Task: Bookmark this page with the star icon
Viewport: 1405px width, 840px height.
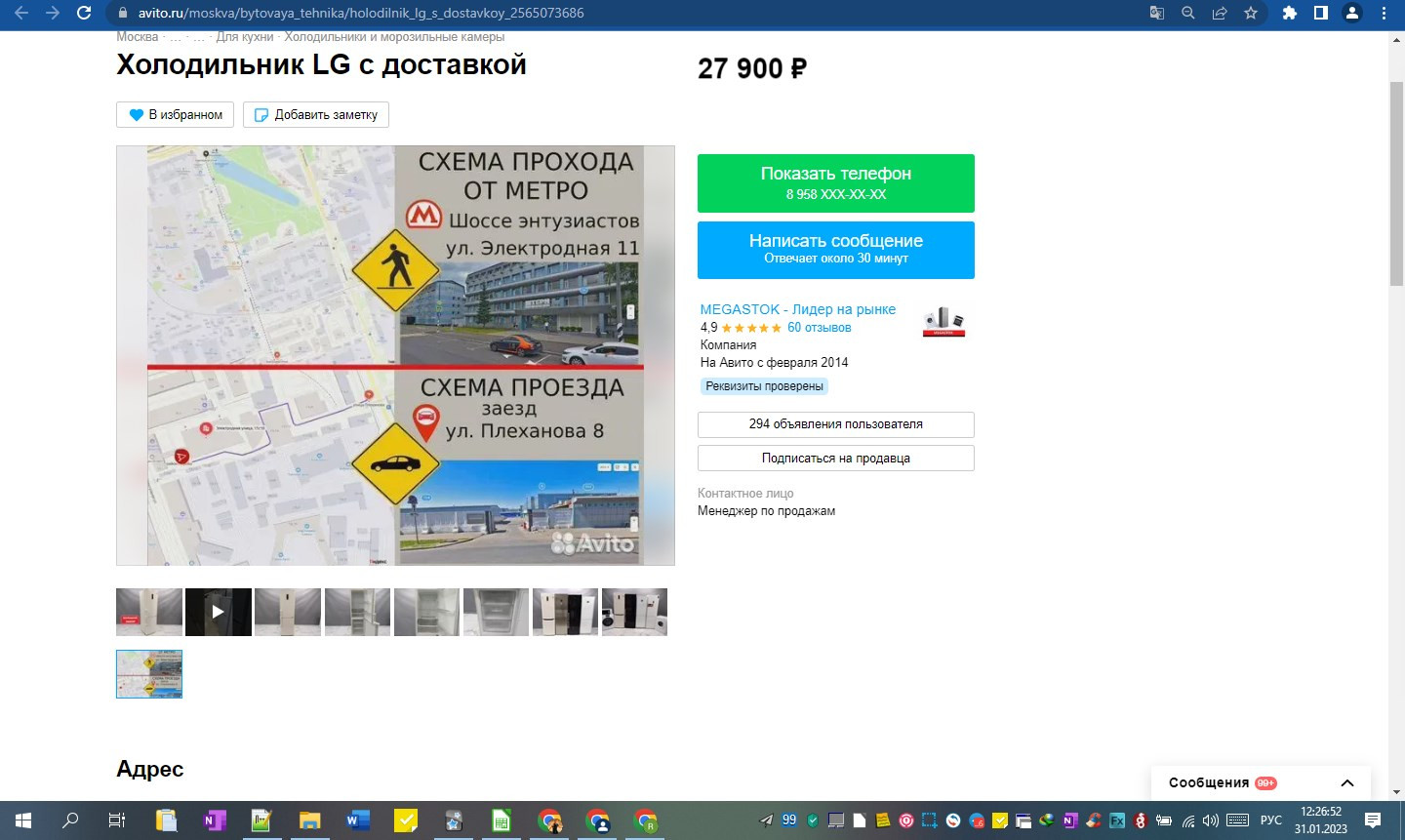Action: click(1250, 13)
